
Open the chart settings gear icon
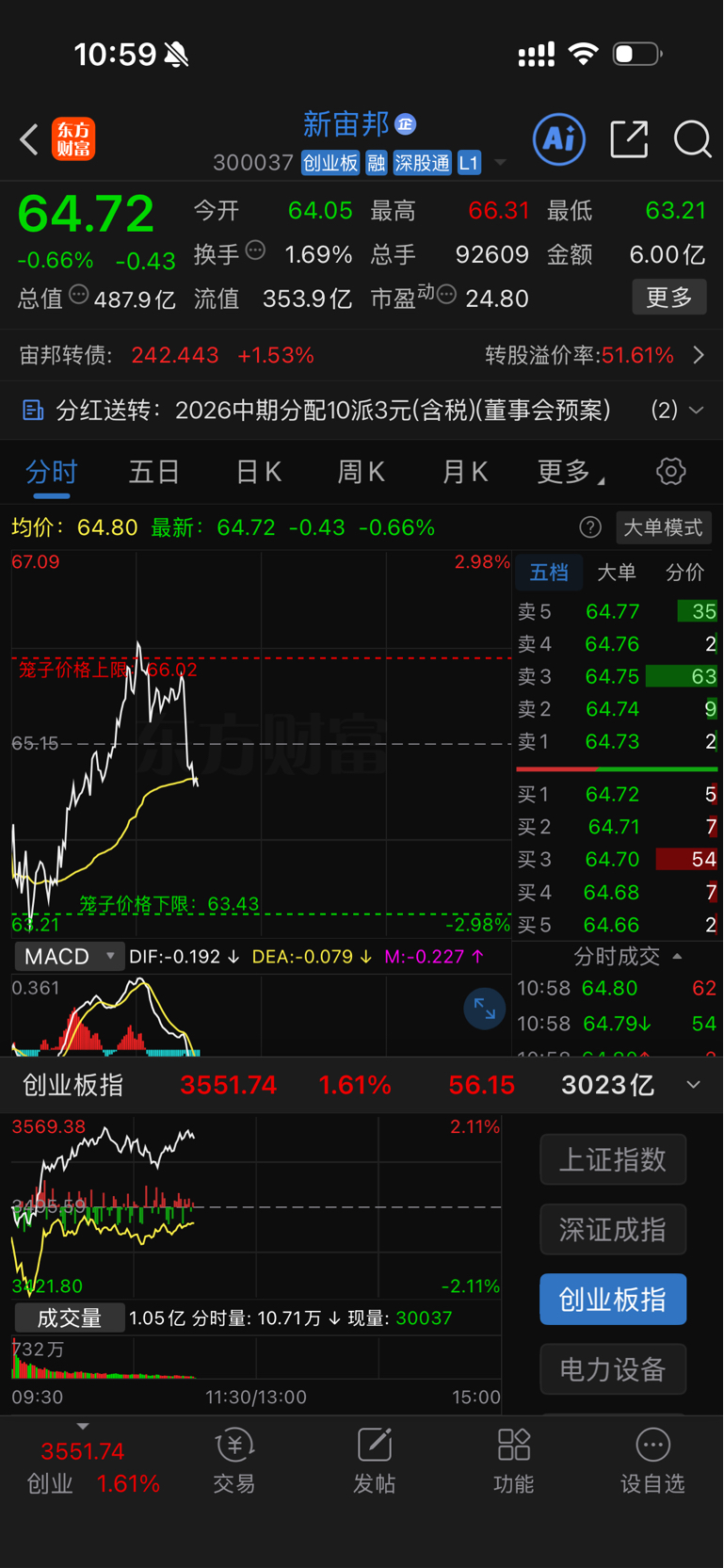click(670, 471)
